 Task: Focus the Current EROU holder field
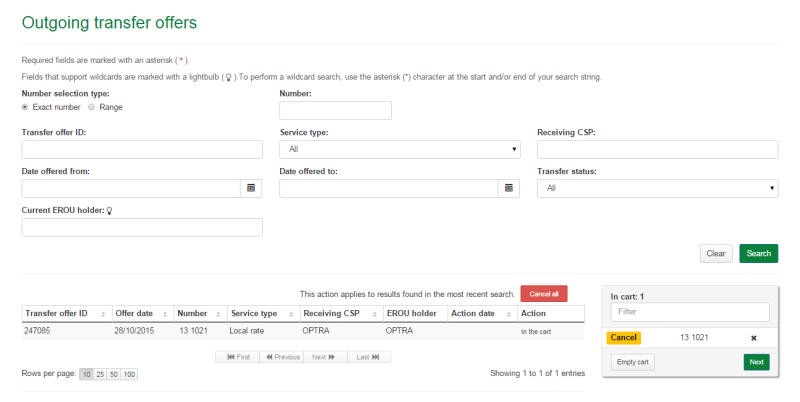(142, 228)
